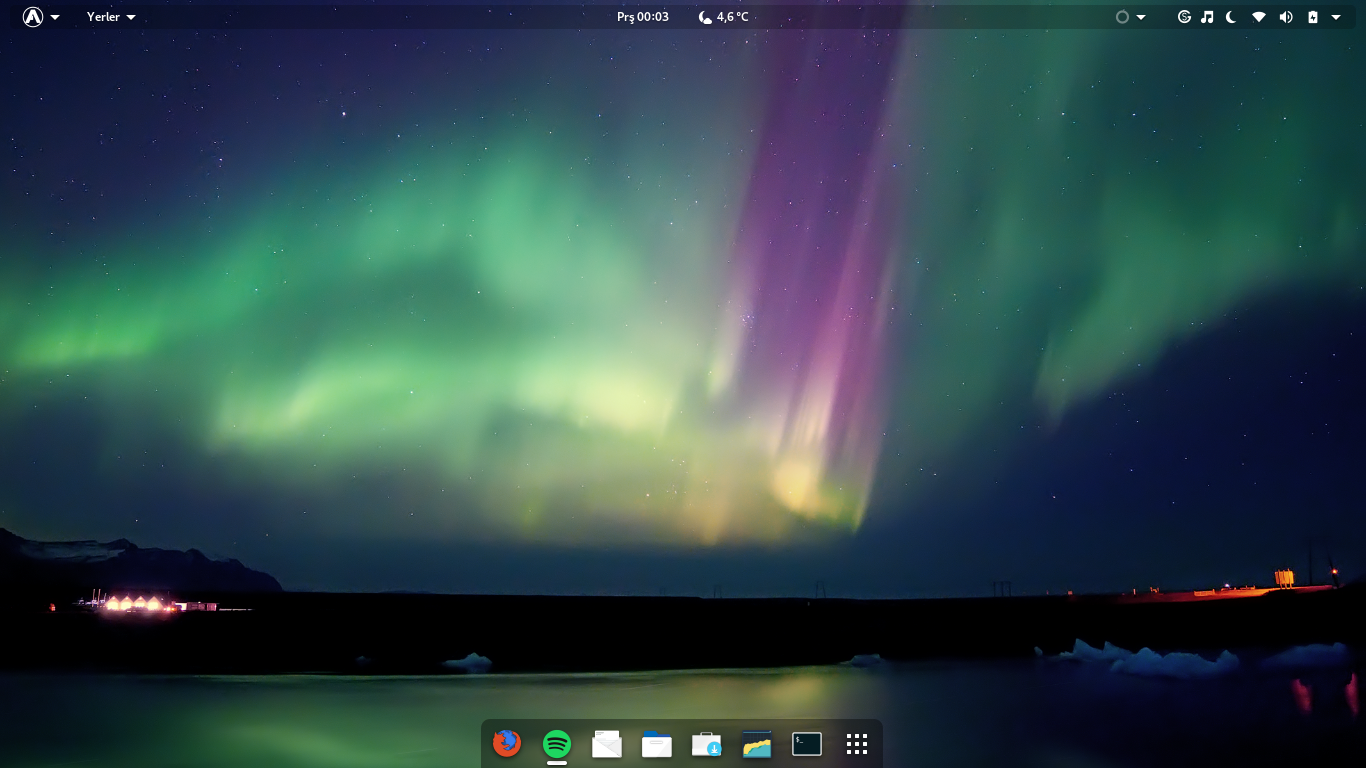Open the Software shopping bag icon
Image resolution: width=1366 pixels, height=768 pixels.
tap(707, 744)
